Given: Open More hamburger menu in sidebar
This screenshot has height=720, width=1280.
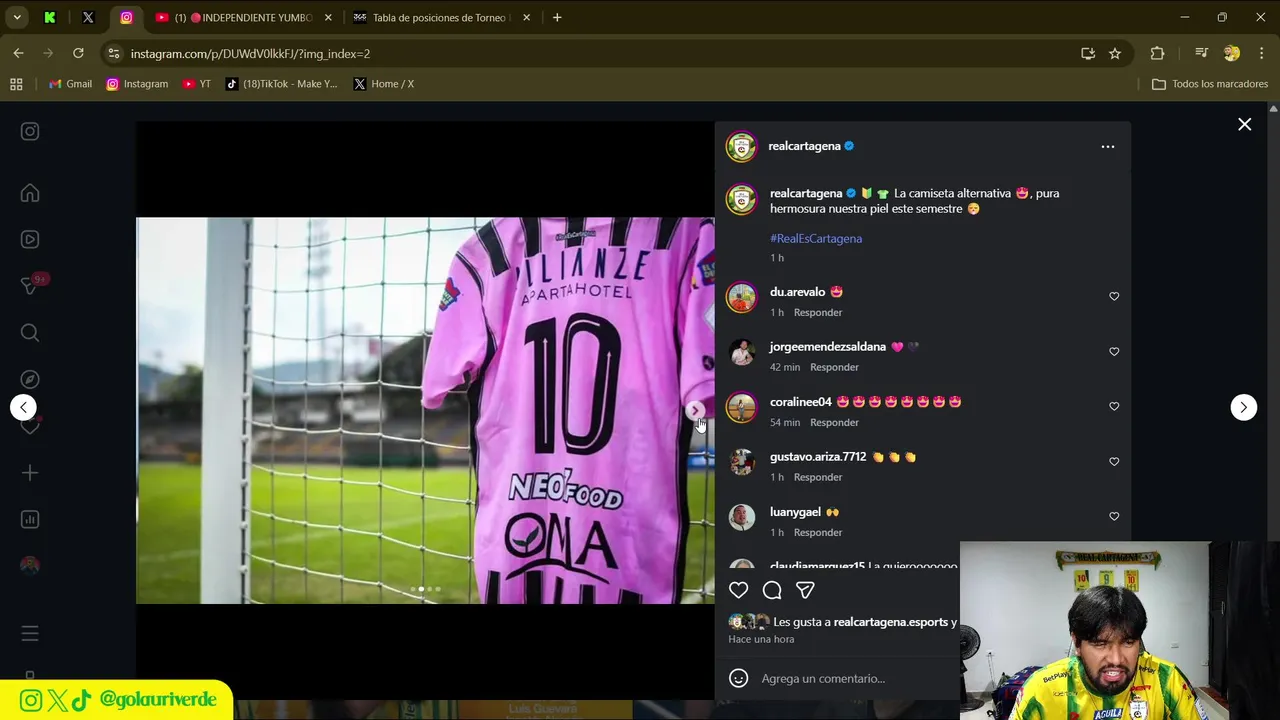Looking at the screenshot, I should tap(30, 633).
